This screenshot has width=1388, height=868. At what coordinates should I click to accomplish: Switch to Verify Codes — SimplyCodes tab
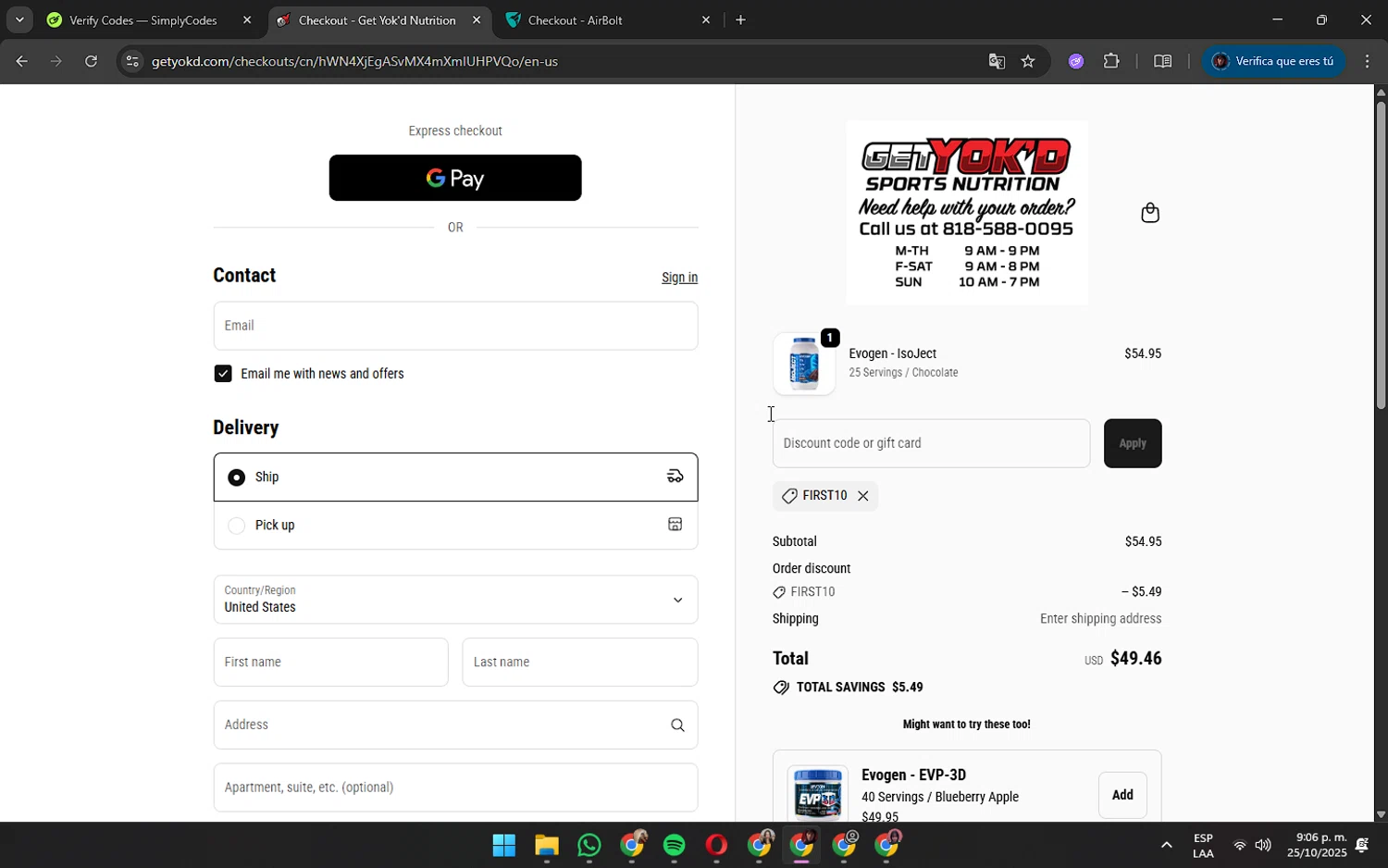pyautogui.click(x=143, y=20)
